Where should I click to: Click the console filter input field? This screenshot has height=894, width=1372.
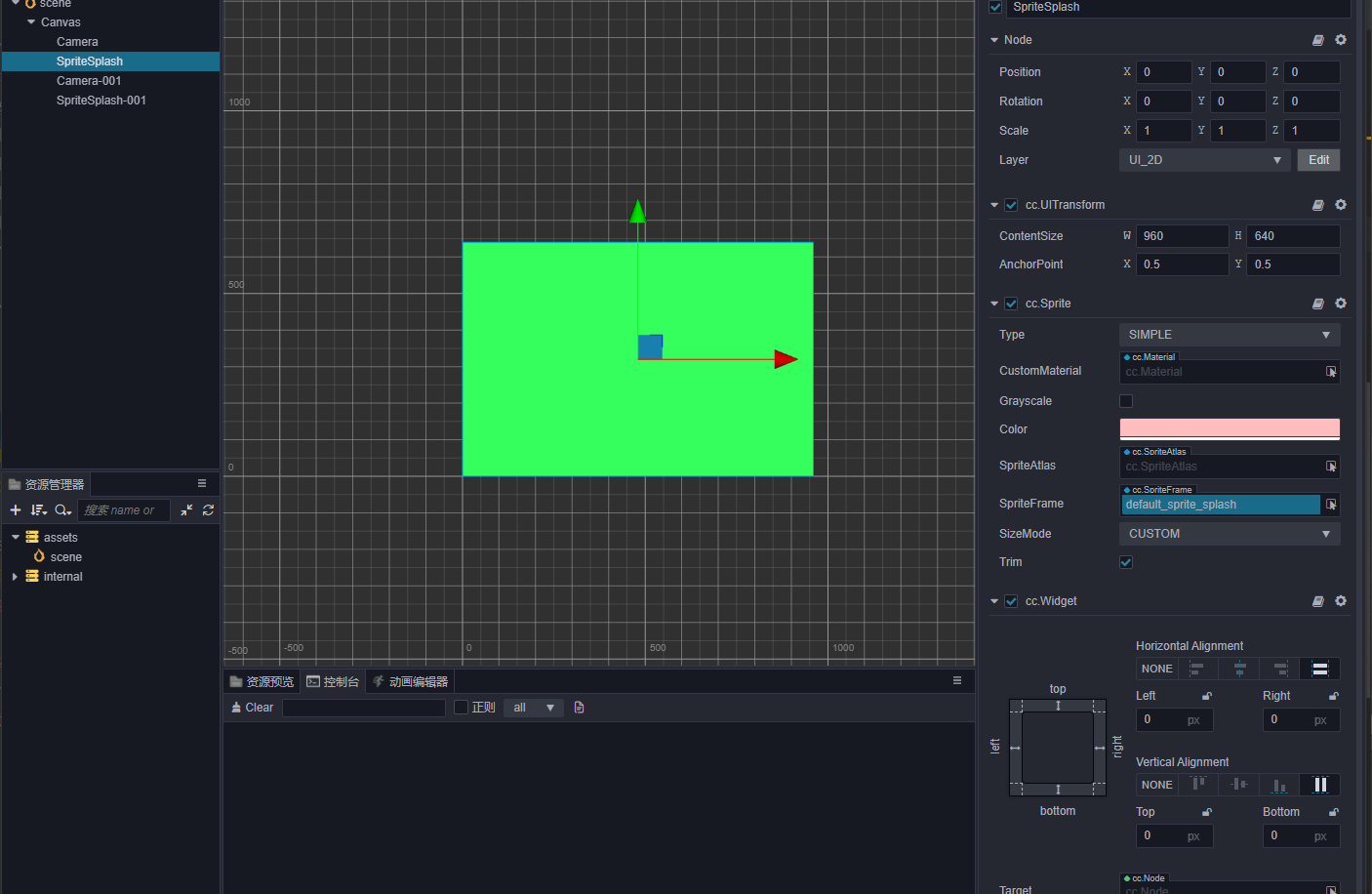[x=364, y=708]
